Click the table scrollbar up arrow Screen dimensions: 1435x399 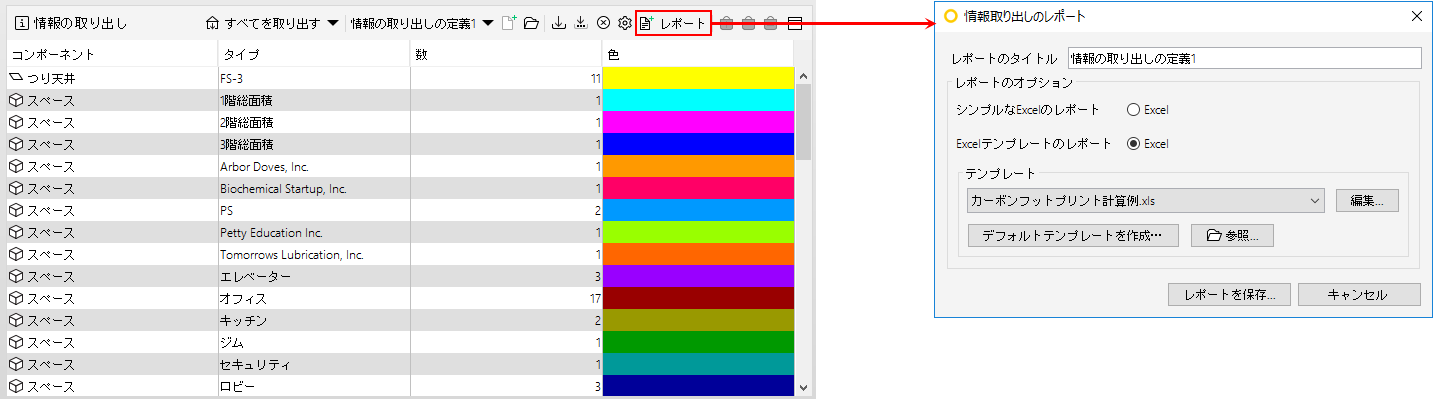(x=803, y=75)
